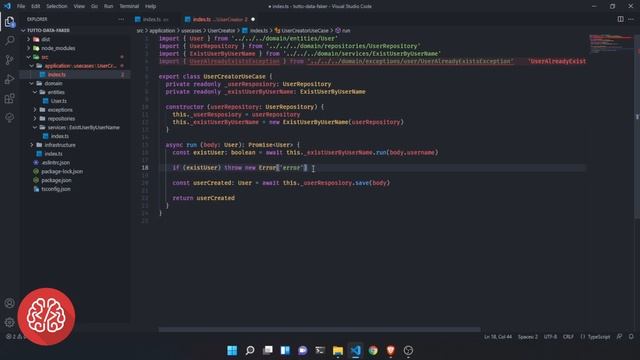This screenshot has width=640, height=360.
Task: Click Ln 18, Col 44 status item
Action: pyautogui.click(x=498, y=337)
